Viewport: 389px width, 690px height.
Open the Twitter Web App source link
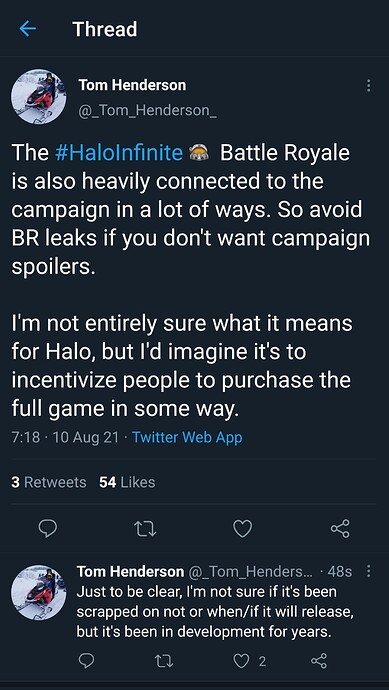point(187,437)
